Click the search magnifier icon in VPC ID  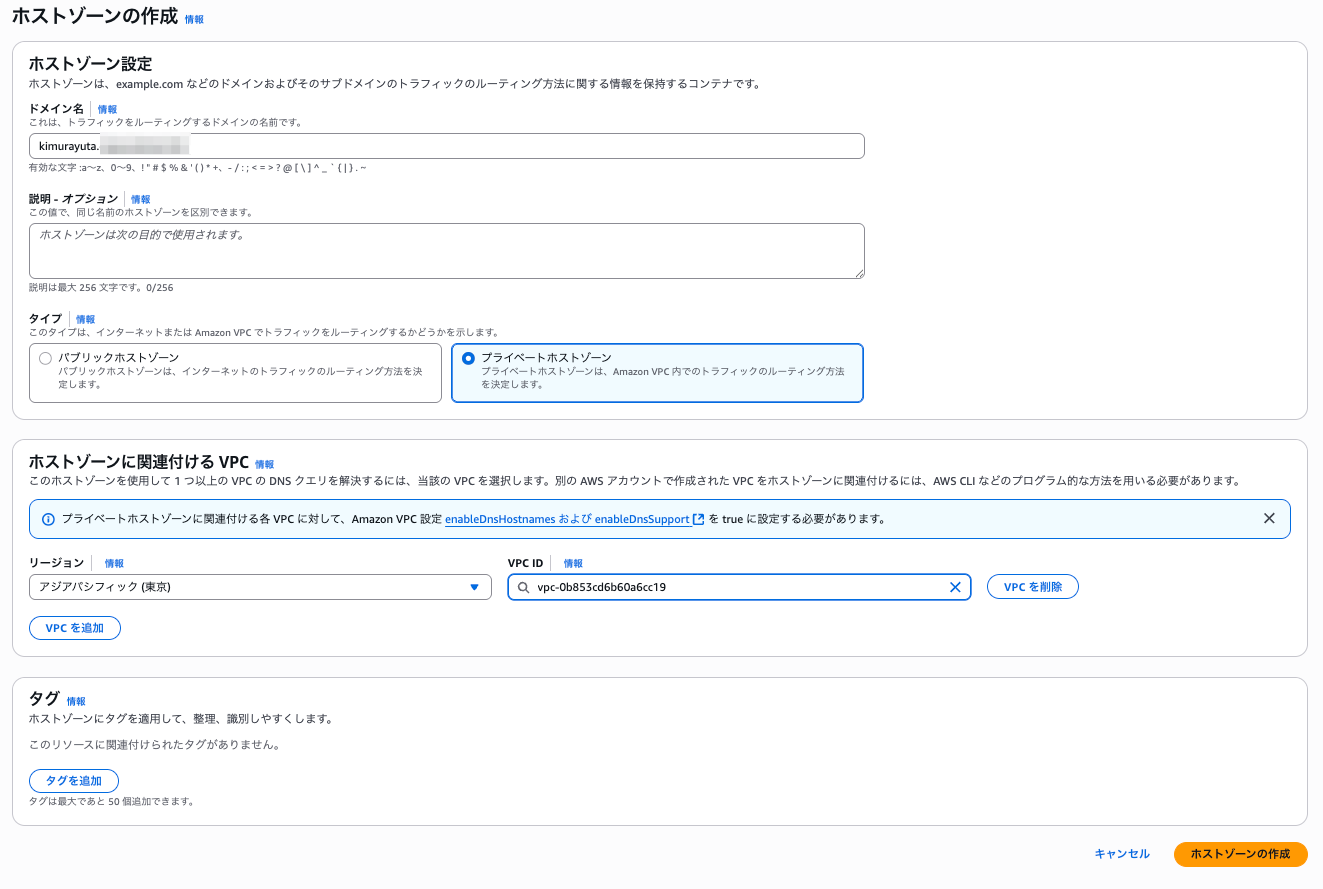523,588
